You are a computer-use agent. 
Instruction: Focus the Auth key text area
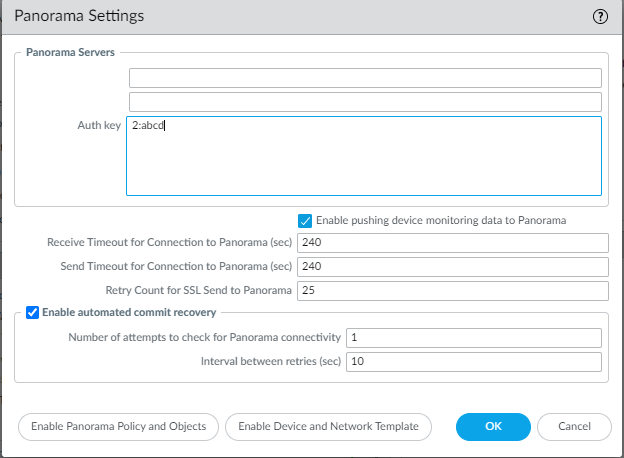364,156
